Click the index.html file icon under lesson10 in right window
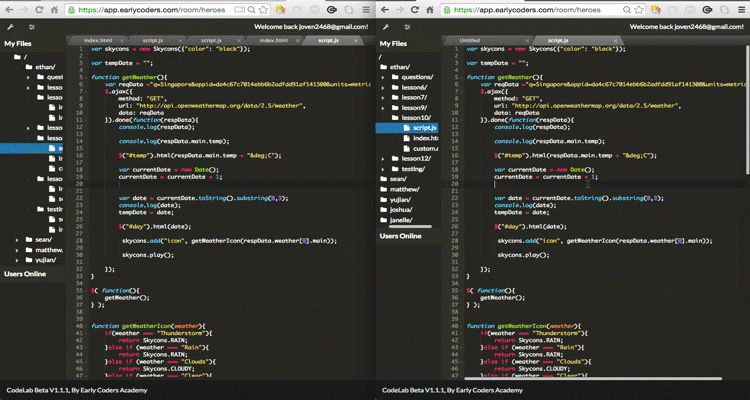The image size is (750, 400). 407,138
